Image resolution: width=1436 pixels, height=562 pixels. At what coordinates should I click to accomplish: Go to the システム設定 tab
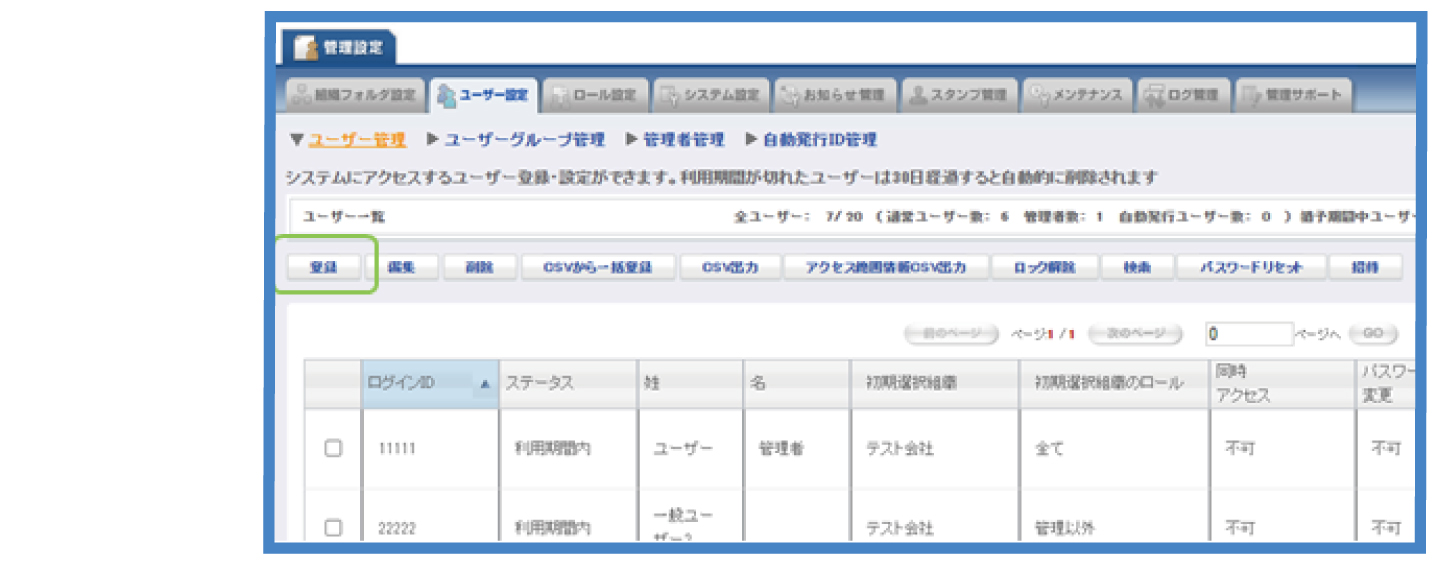point(711,95)
